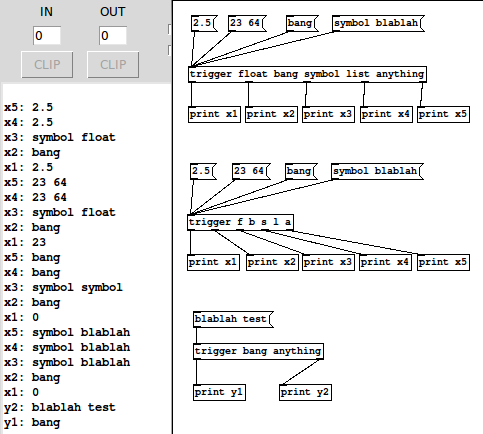Click console line 'x4: 2.5'
The height and width of the screenshot is (434, 483).
point(29,122)
